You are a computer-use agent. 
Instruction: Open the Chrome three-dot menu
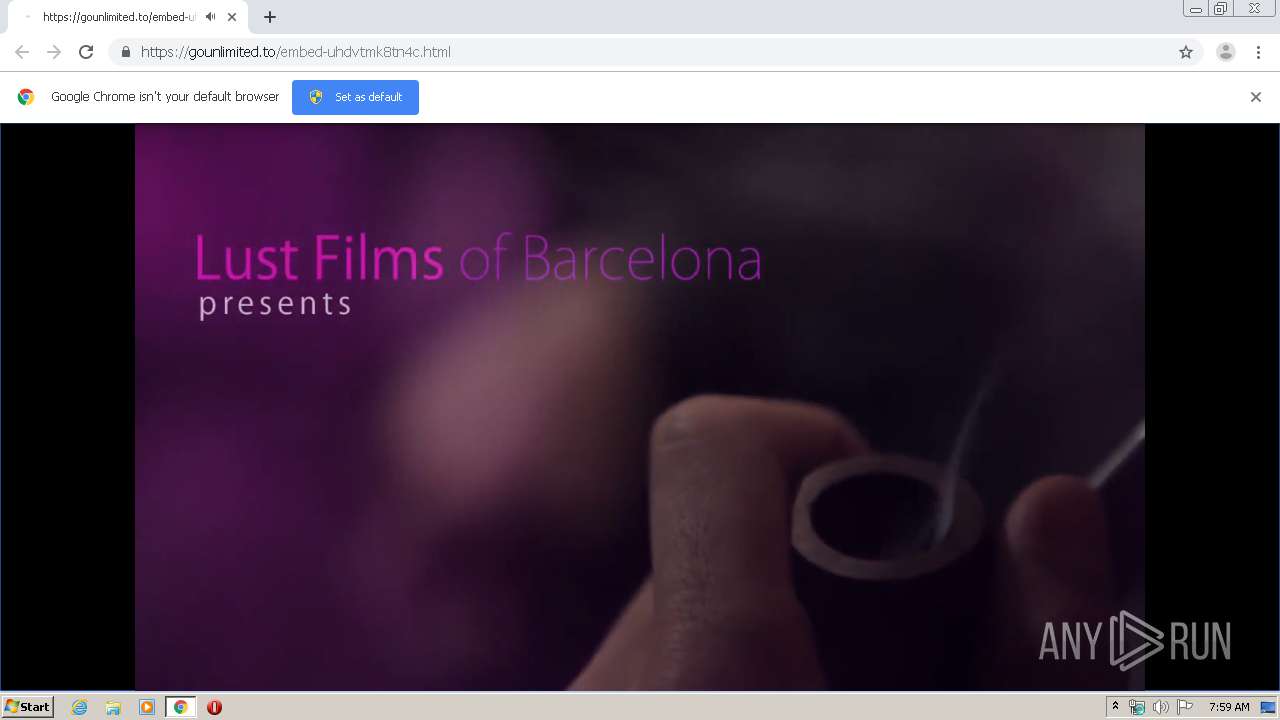[1258, 52]
